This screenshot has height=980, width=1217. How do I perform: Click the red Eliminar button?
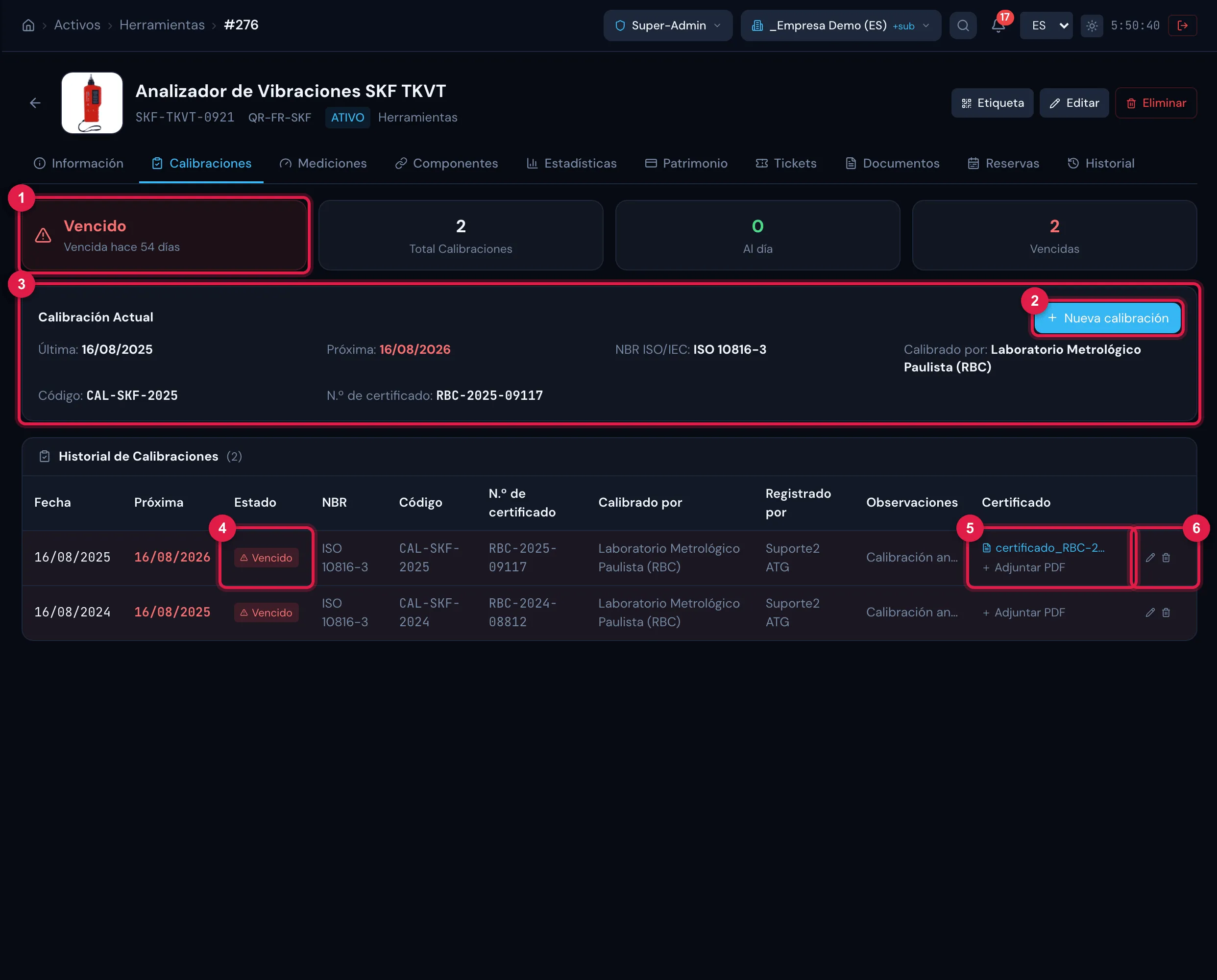point(1155,103)
